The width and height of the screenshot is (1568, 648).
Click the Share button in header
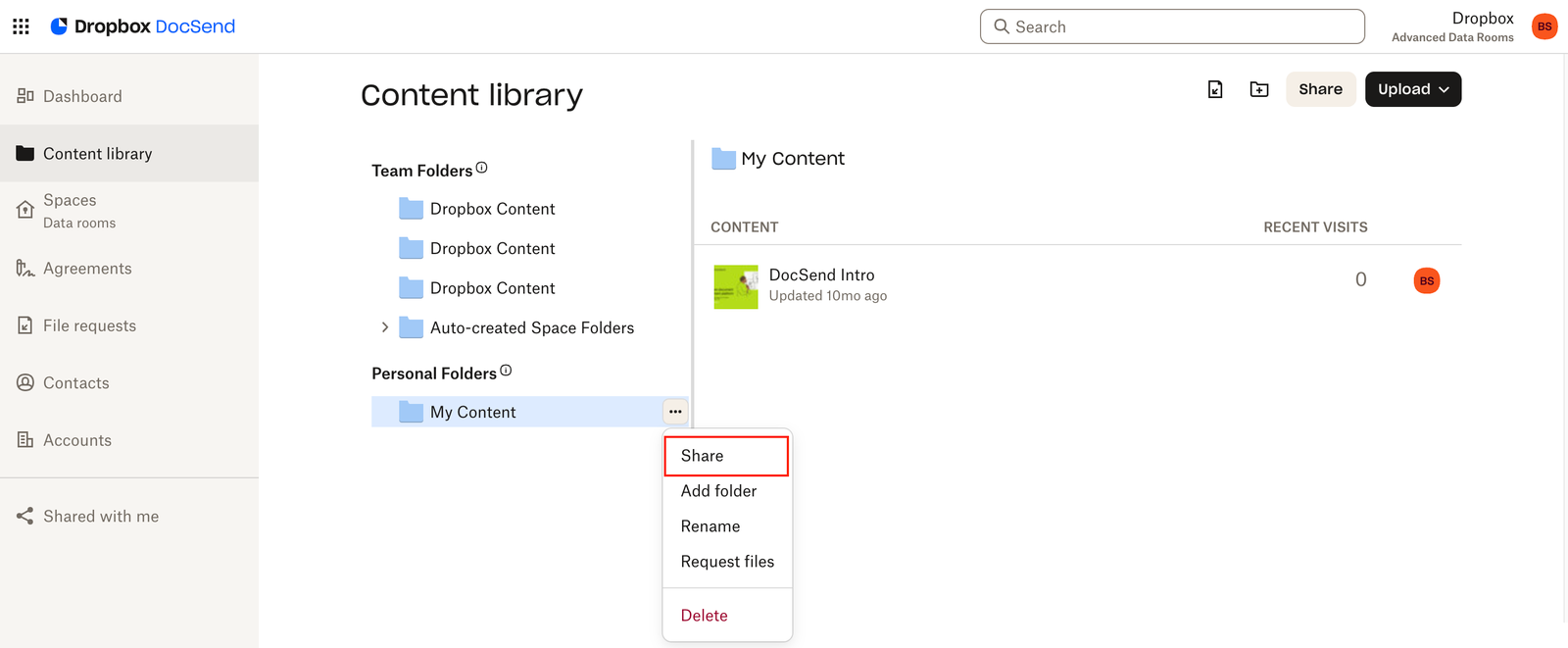click(x=1320, y=89)
